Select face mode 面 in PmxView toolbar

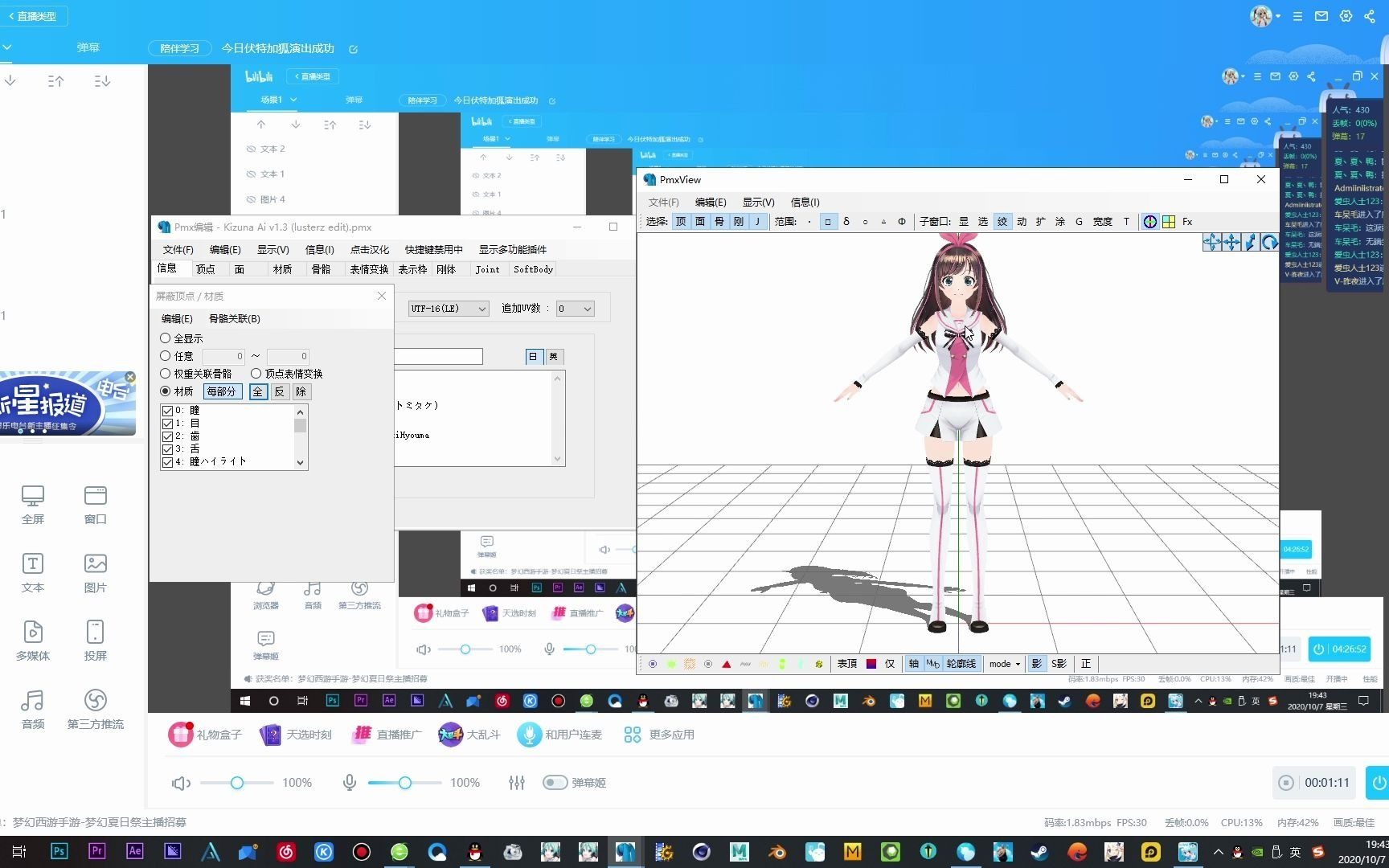coord(700,222)
